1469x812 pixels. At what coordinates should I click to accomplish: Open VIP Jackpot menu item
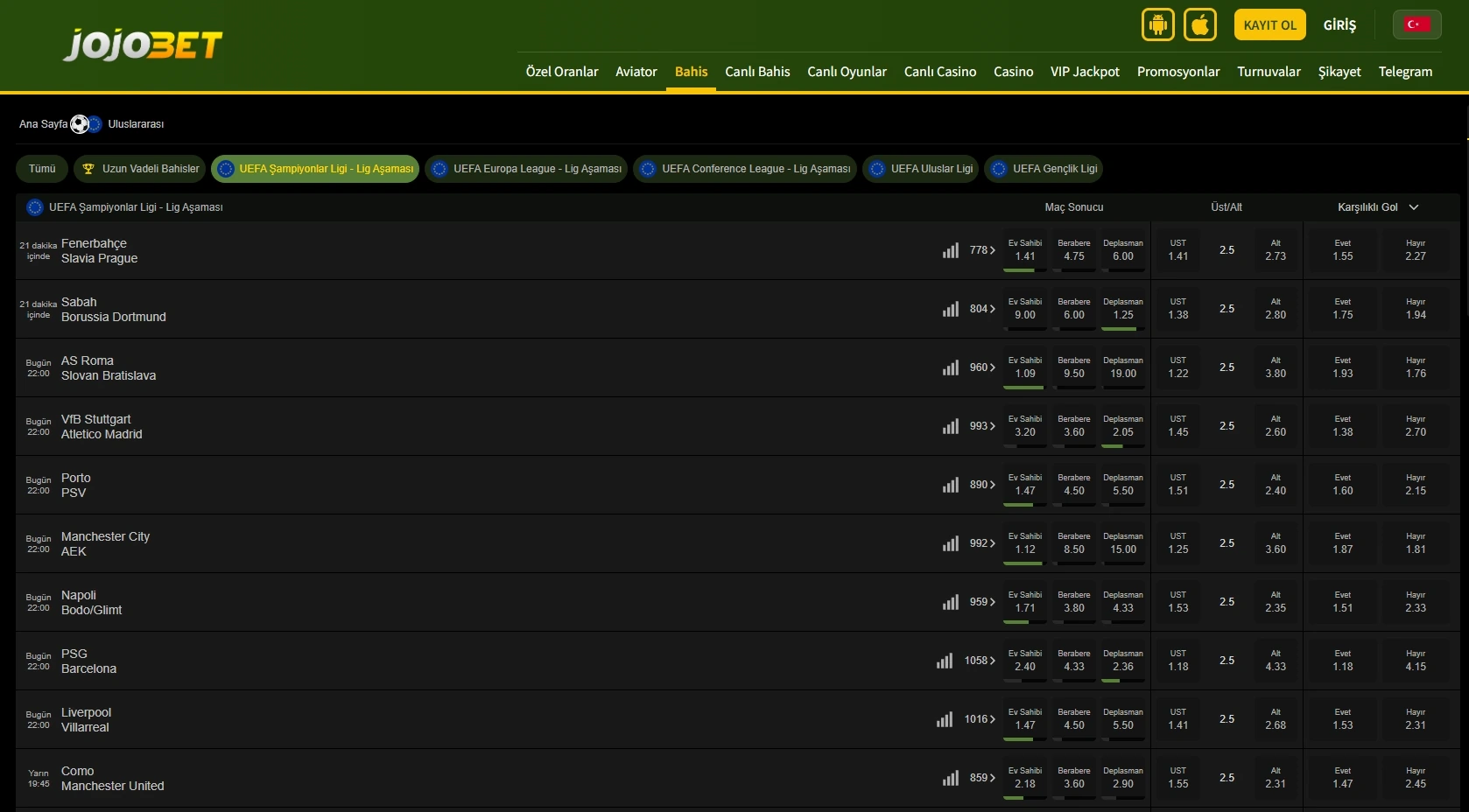[1085, 72]
